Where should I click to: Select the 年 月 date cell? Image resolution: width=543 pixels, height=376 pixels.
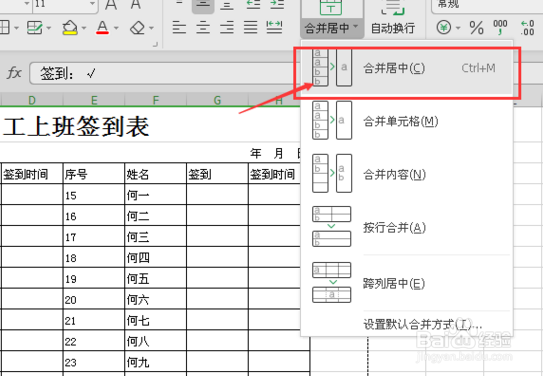click(275, 153)
